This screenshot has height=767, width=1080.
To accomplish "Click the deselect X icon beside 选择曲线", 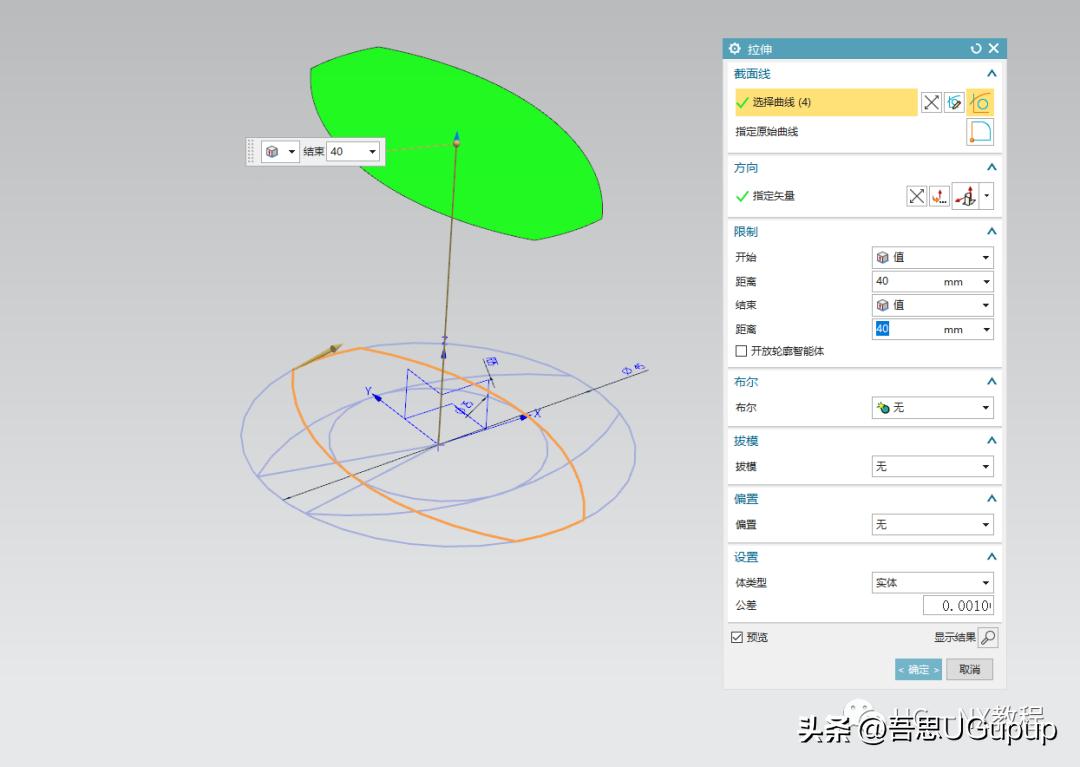I will [x=930, y=101].
